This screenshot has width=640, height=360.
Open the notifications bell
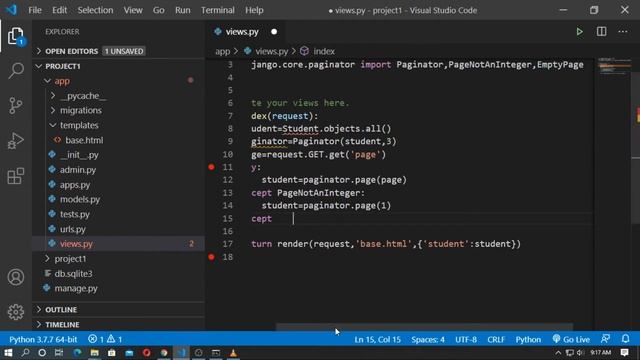625,339
